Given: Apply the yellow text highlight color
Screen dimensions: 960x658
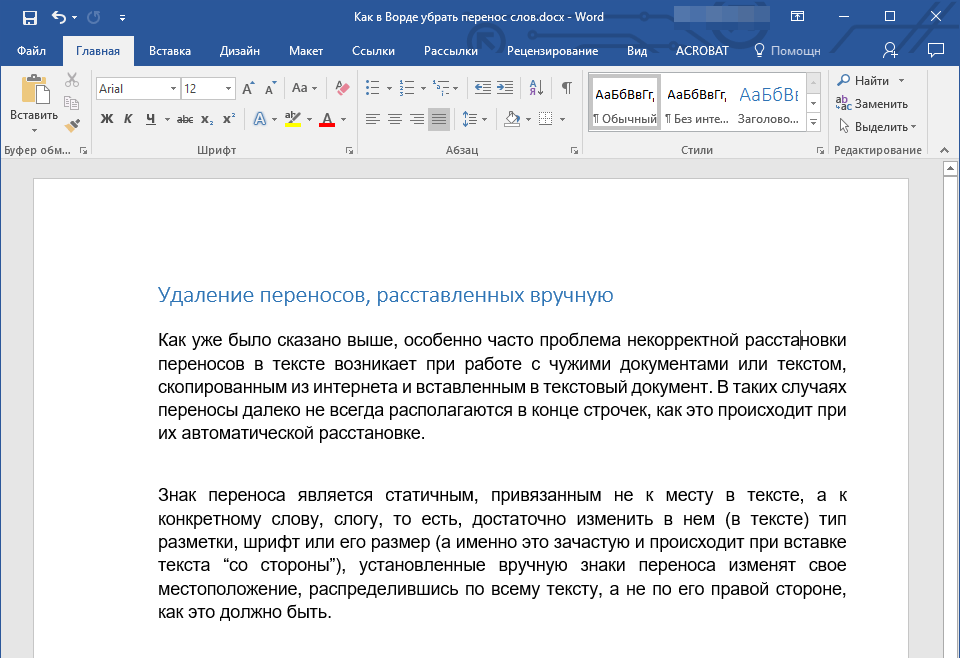Looking at the screenshot, I should point(292,120).
